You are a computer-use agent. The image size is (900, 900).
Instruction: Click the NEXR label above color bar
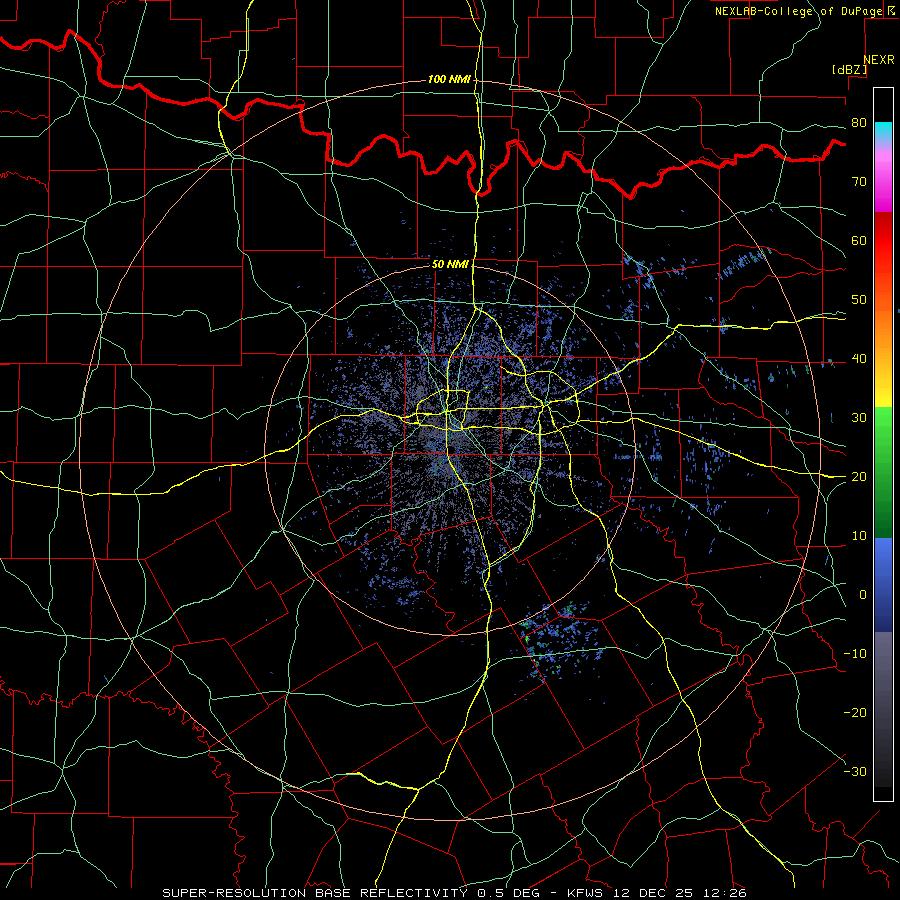pos(878,60)
